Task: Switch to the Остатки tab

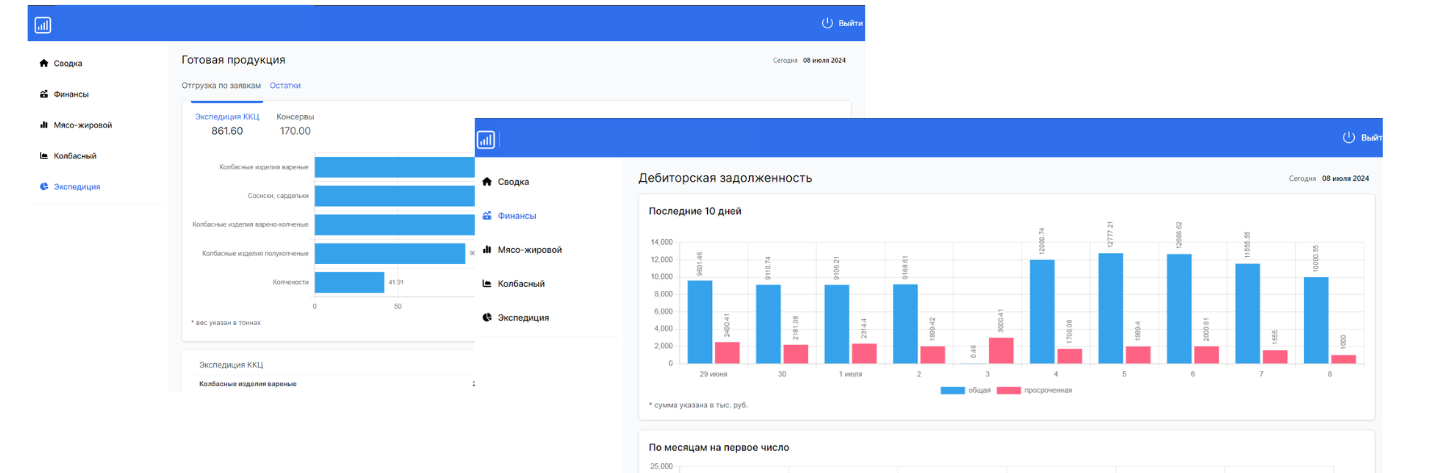Action: (x=285, y=86)
